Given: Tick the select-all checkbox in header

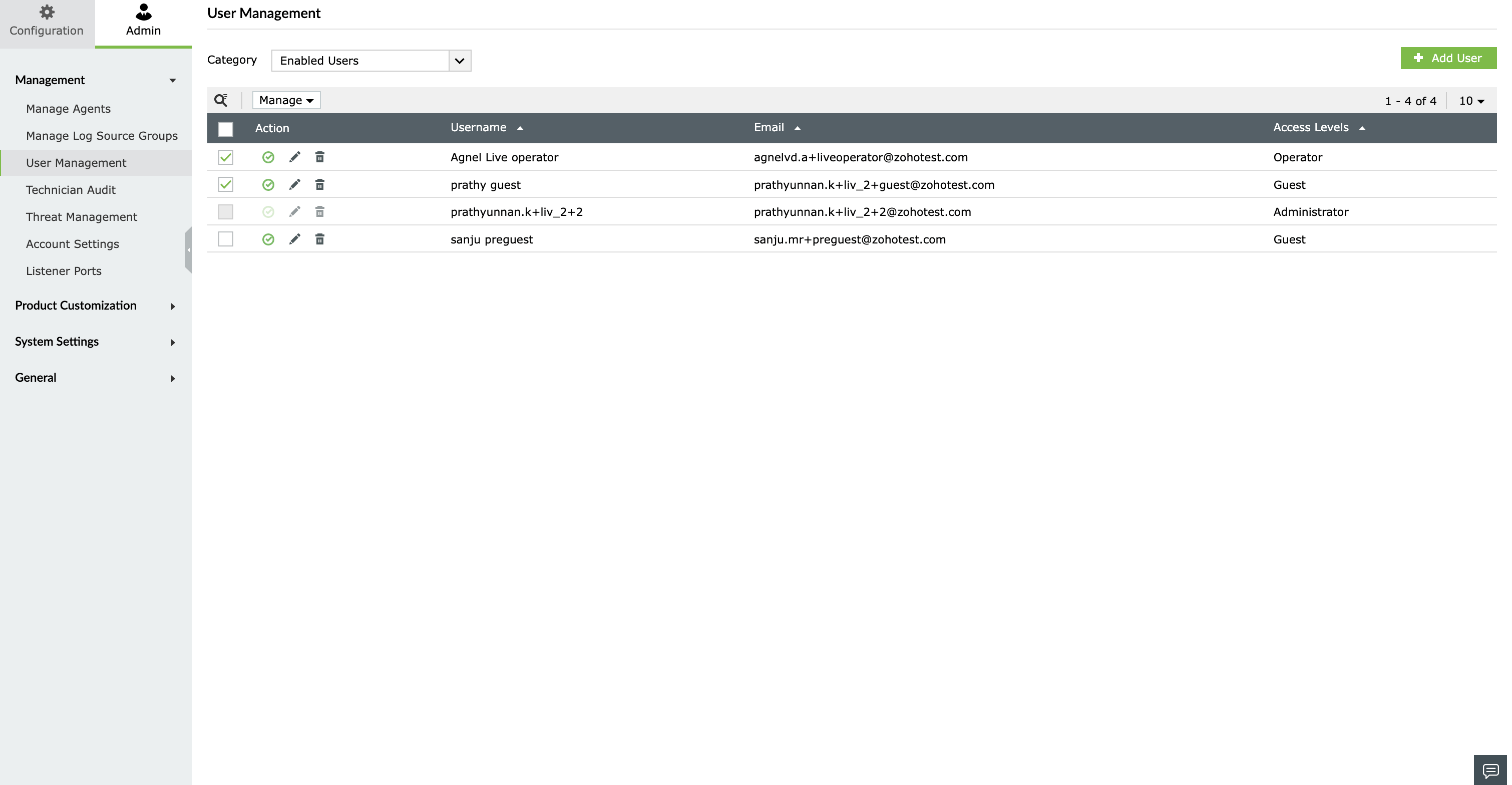Looking at the screenshot, I should pos(225,129).
